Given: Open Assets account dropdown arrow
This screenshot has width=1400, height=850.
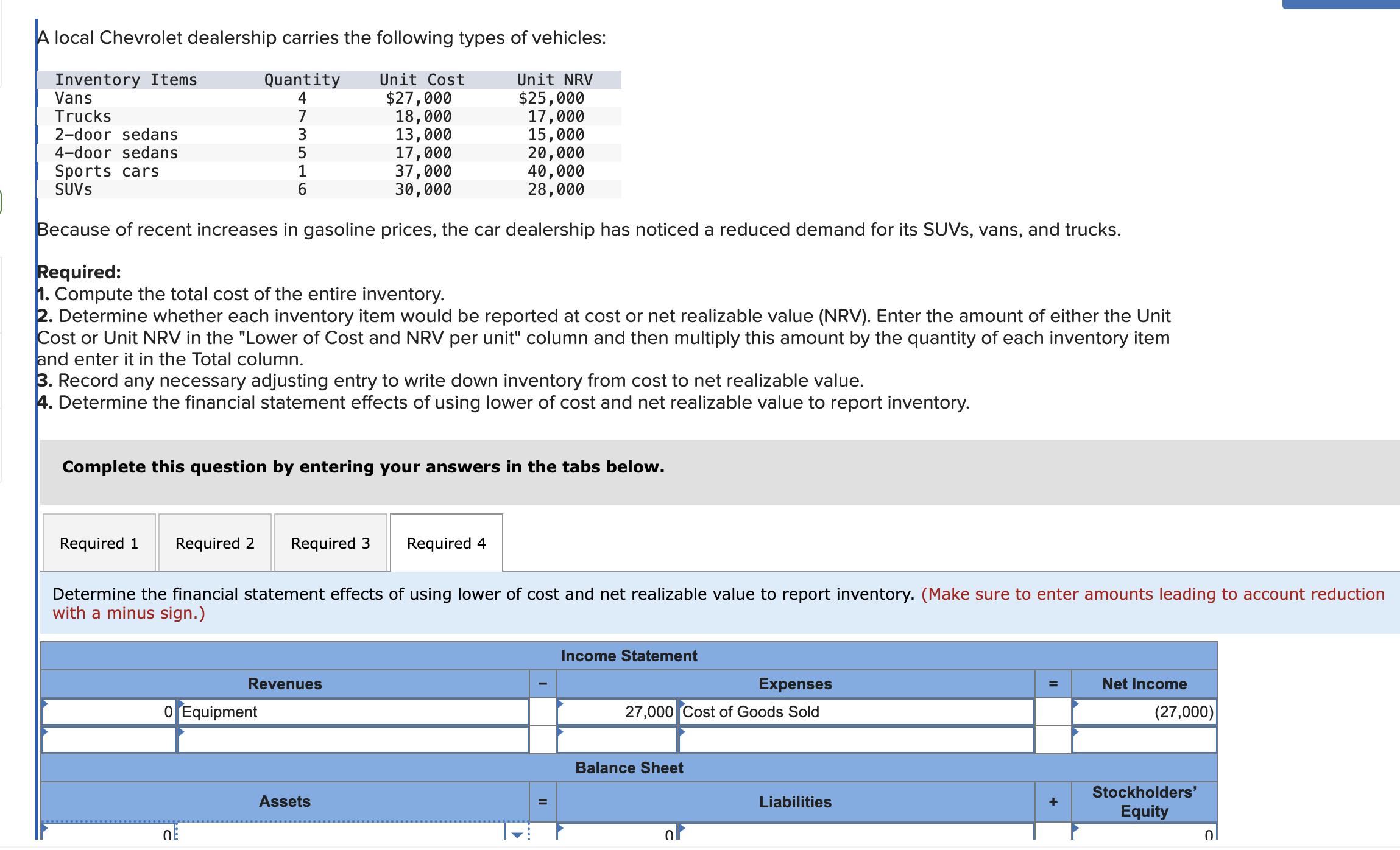Looking at the screenshot, I should (x=517, y=834).
